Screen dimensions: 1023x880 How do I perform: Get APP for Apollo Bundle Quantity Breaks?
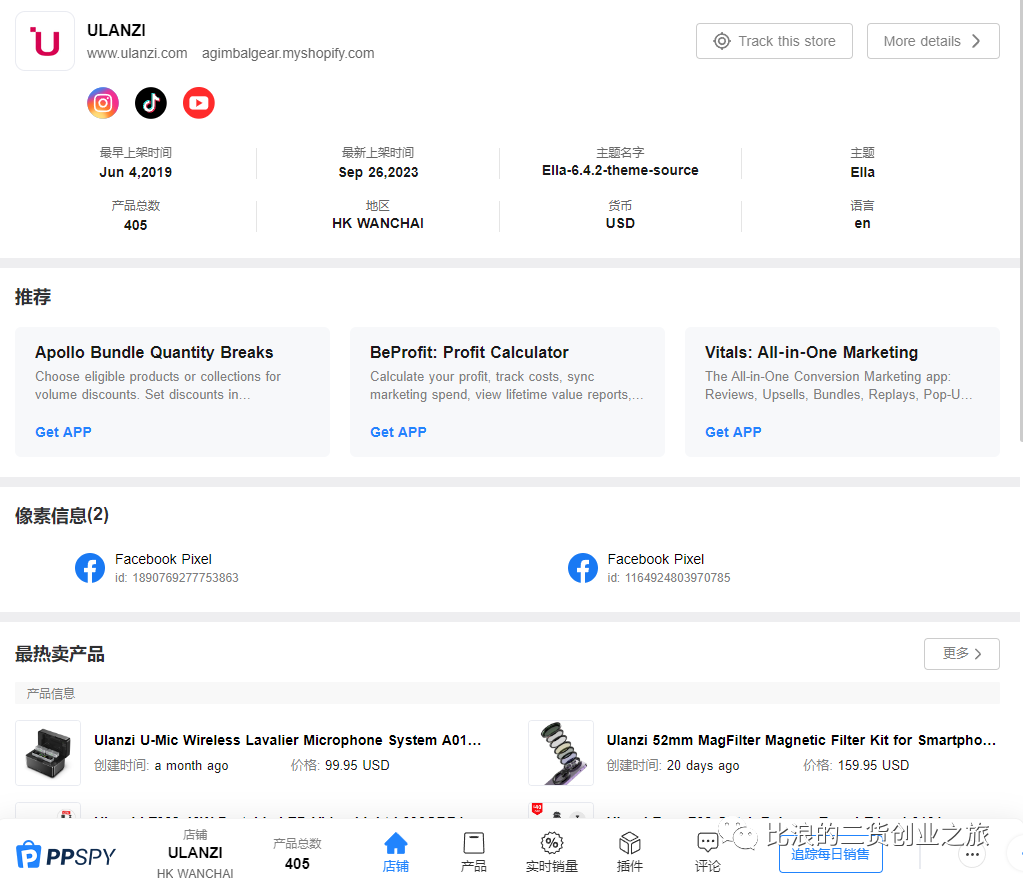coord(63,432)
